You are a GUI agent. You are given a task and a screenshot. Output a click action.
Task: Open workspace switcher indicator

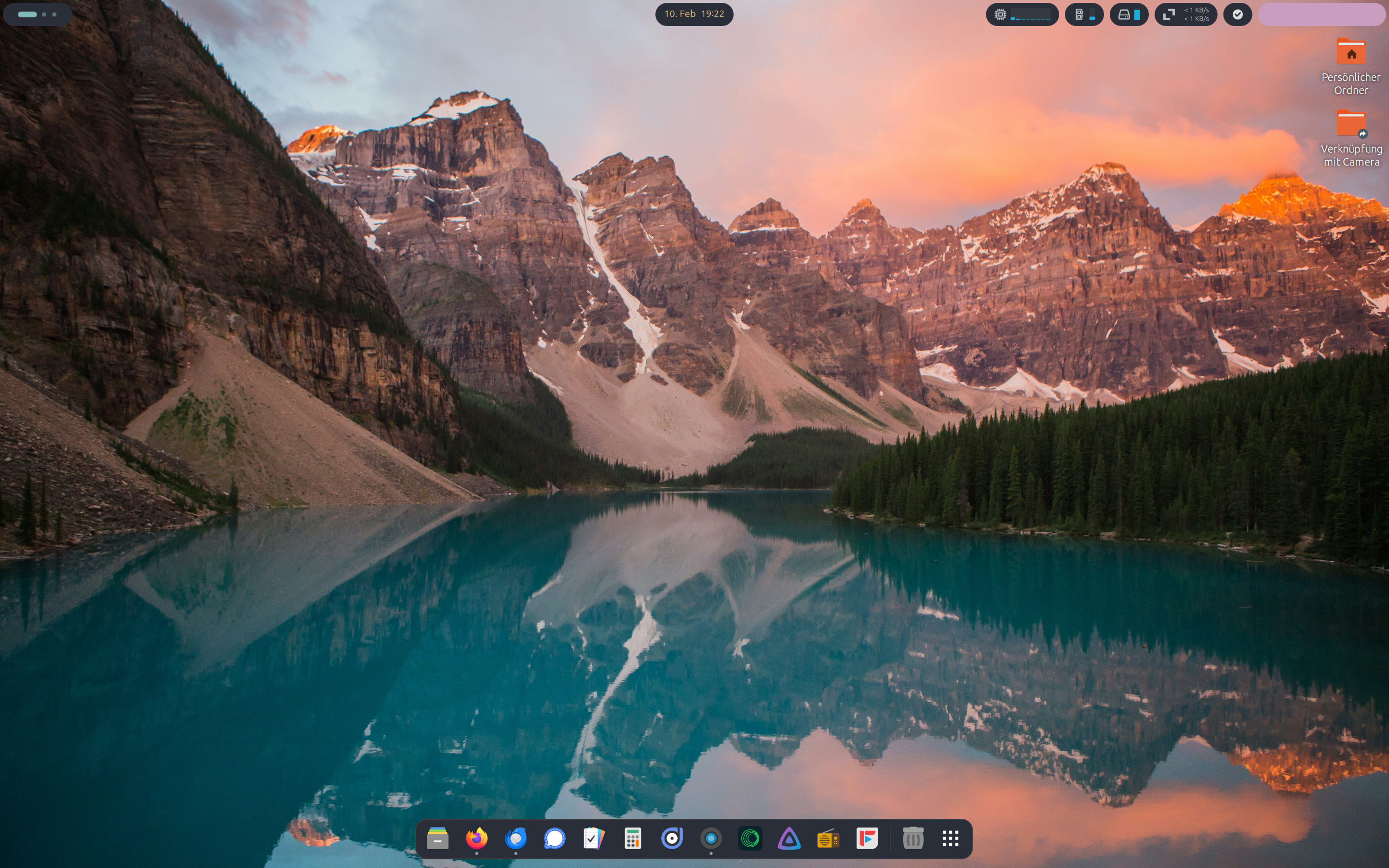tap(37, 14)
